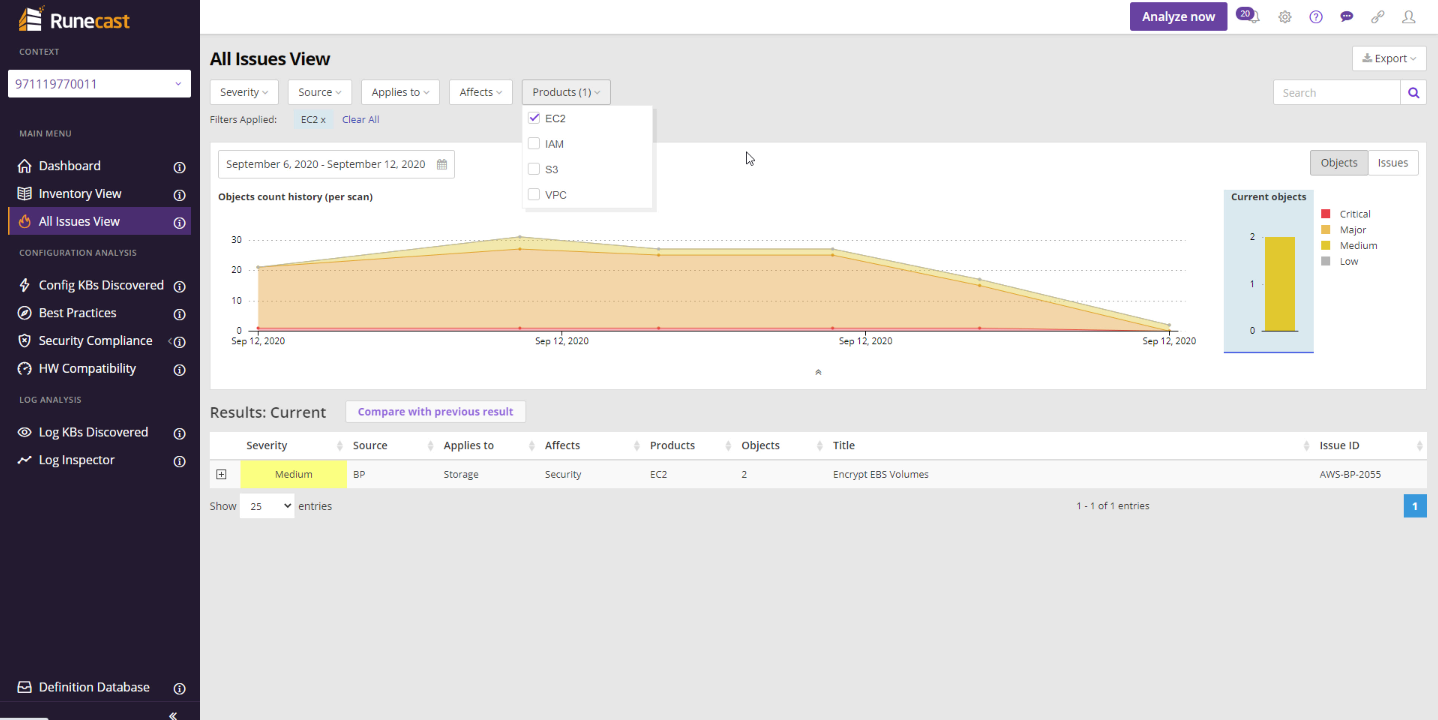Check the IAM product checkbox
This screenshot has height=720, width=1438.
(534, 144)
